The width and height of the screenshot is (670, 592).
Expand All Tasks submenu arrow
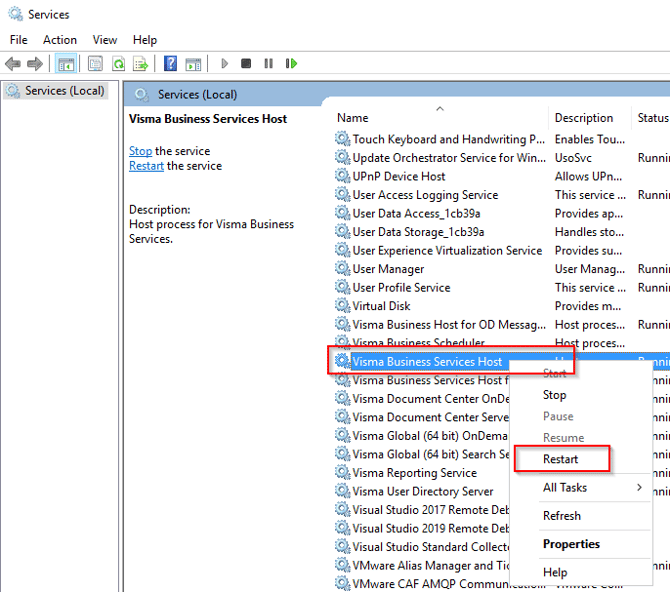(x=639, y=488)
